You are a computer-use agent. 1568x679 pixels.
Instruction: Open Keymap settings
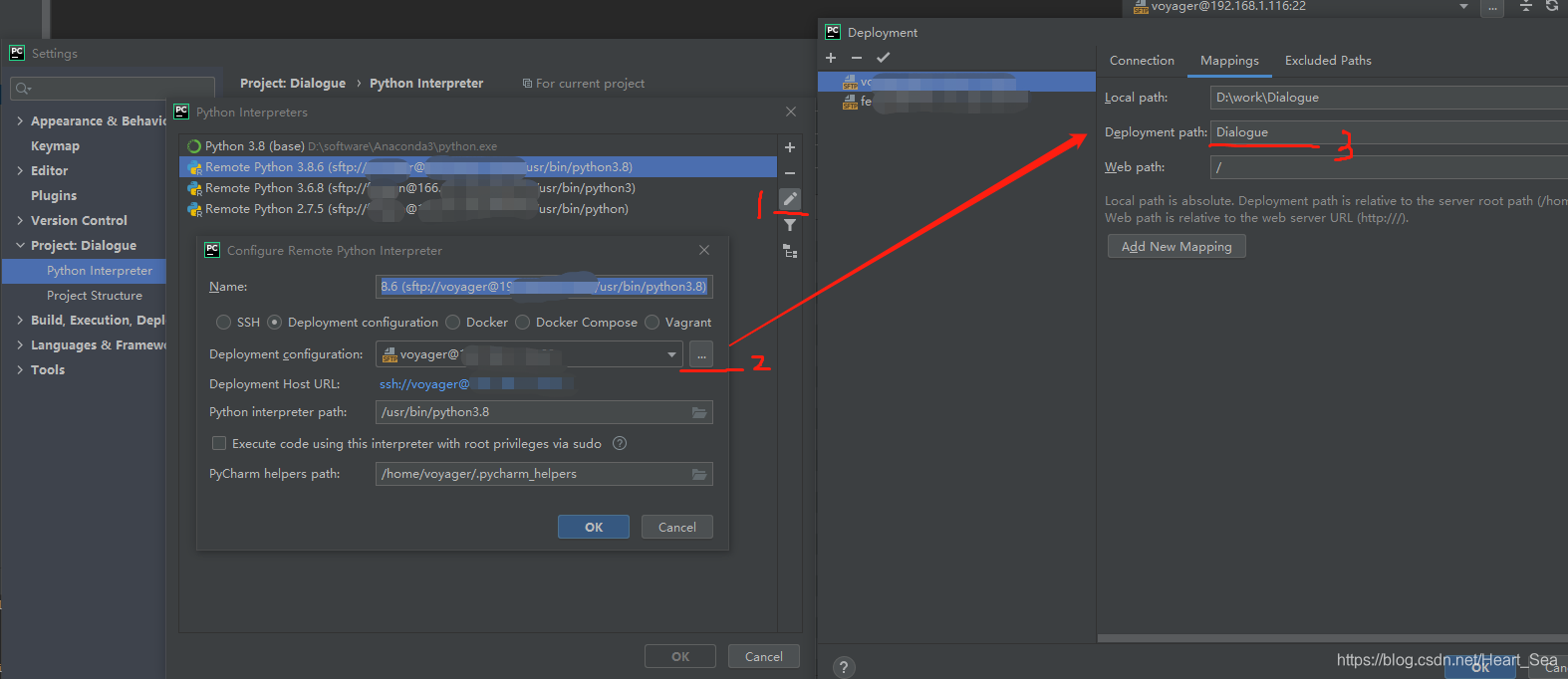click(55, 145)
